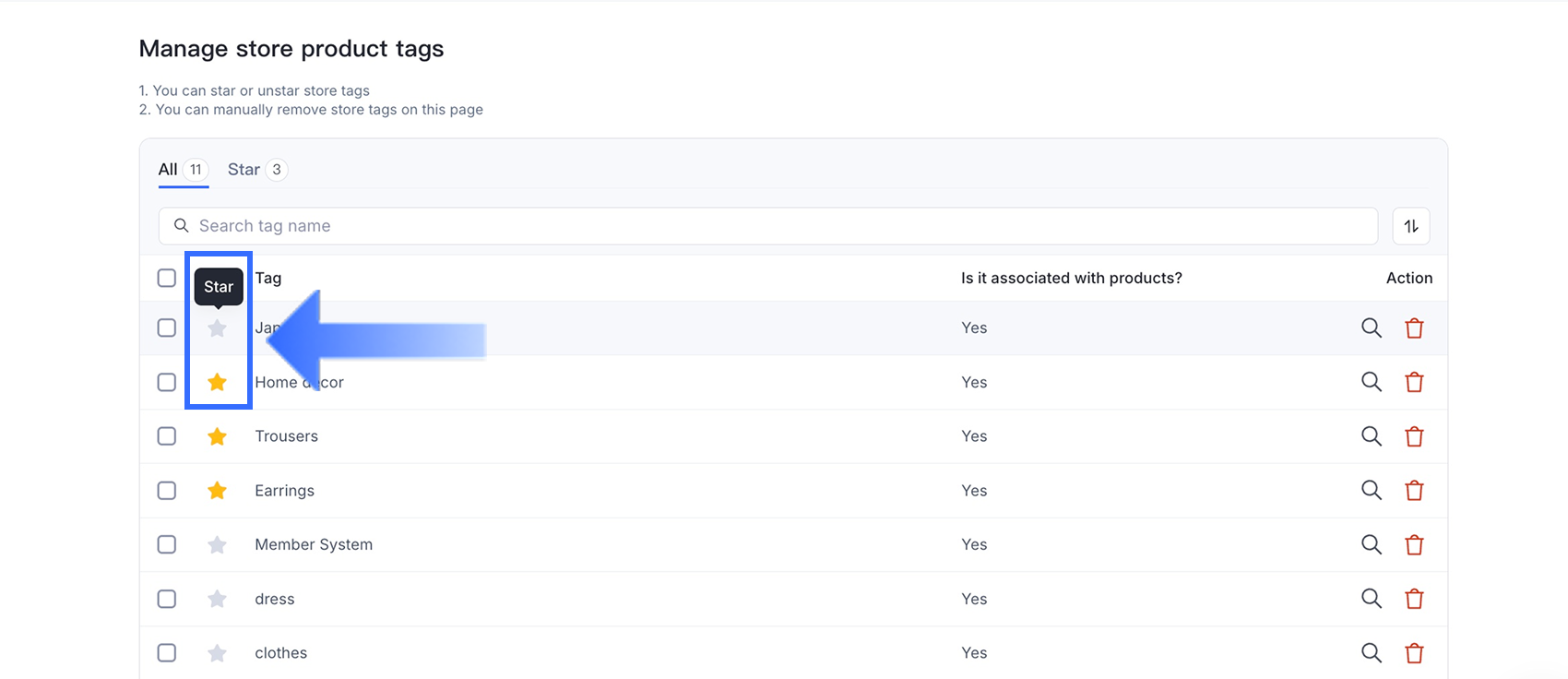This screenshot has height=679, width=1568.
Task: Check the select-all header checkbox
Action: coord(167,278)
